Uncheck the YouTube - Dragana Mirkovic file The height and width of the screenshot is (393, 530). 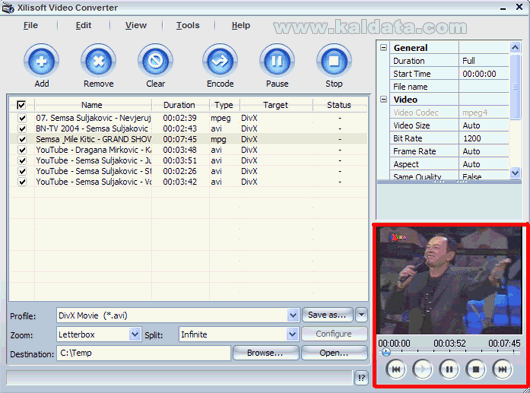click(22, 150)
